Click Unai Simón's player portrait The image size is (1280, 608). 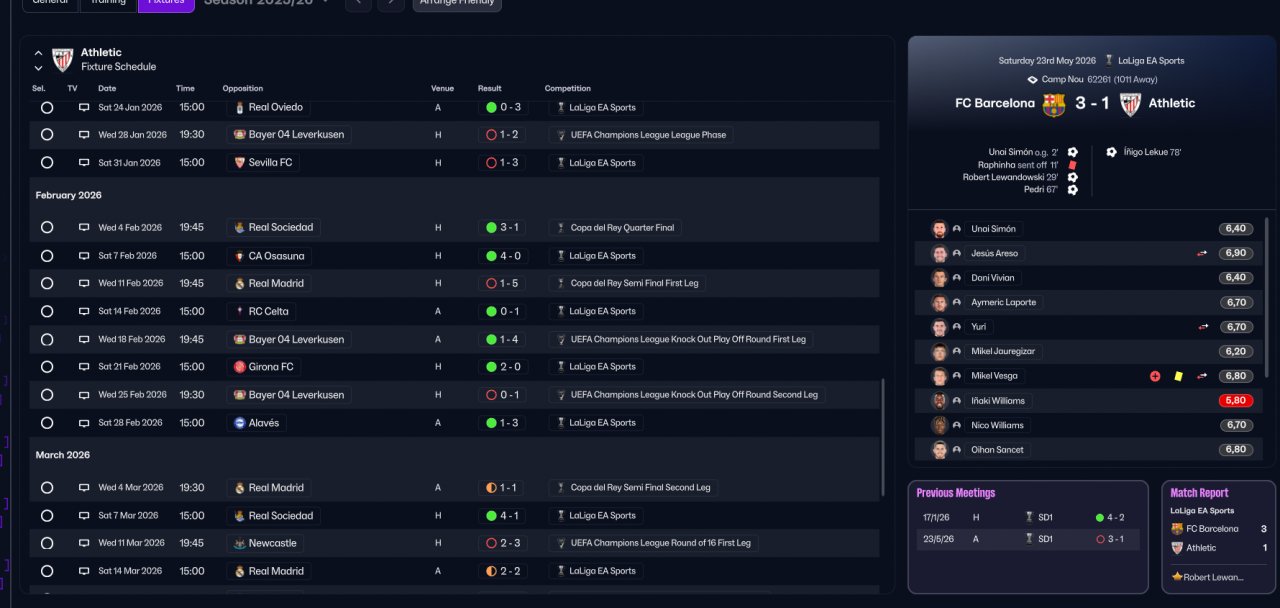point(939,229)
